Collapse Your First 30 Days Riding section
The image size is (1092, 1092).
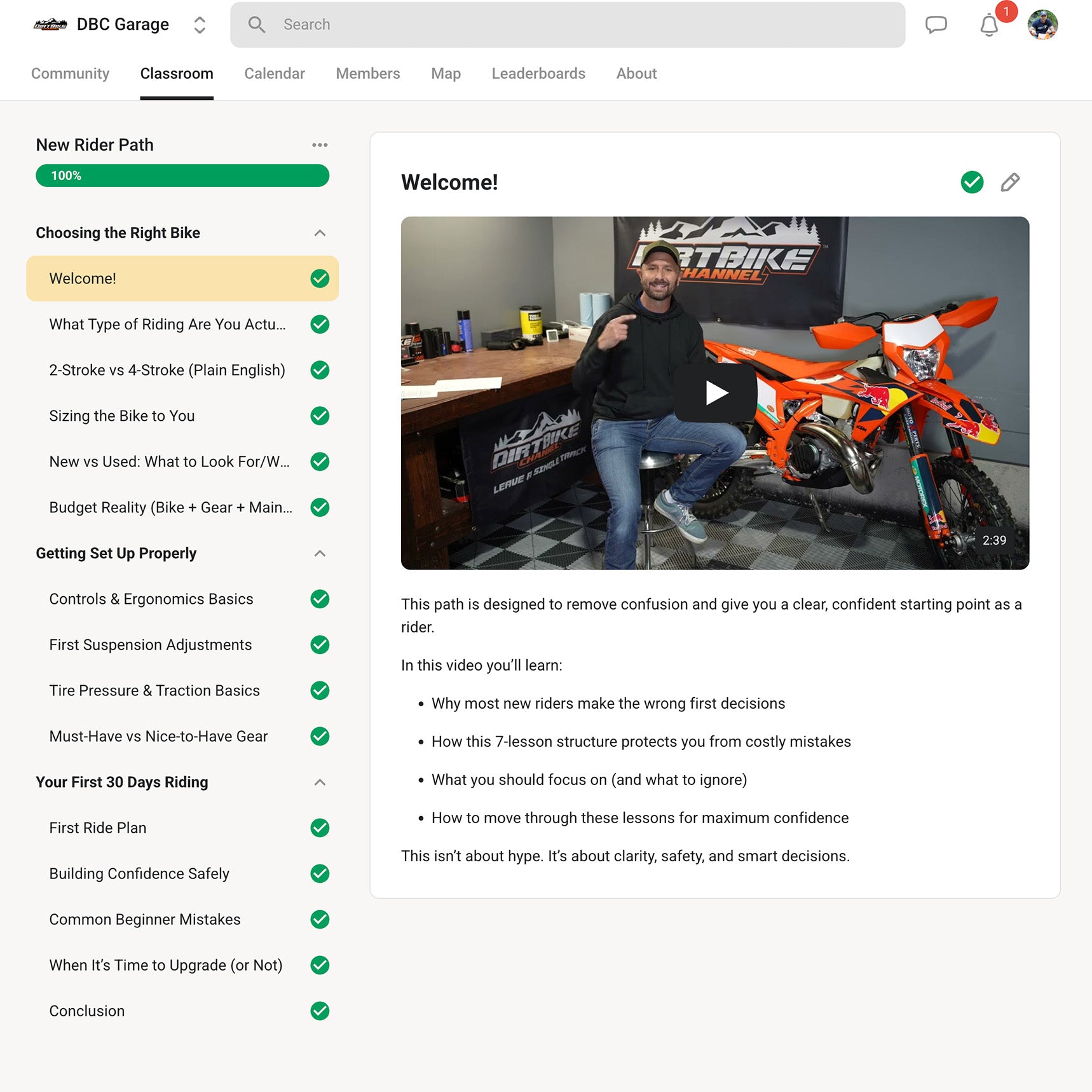320,782
